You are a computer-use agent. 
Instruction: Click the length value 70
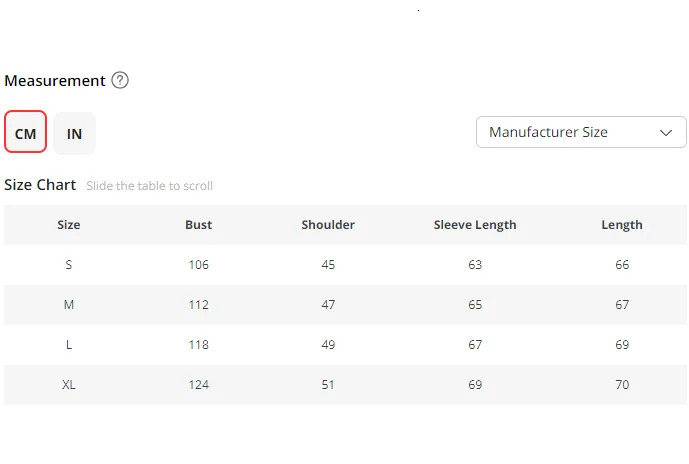(622, 385)
